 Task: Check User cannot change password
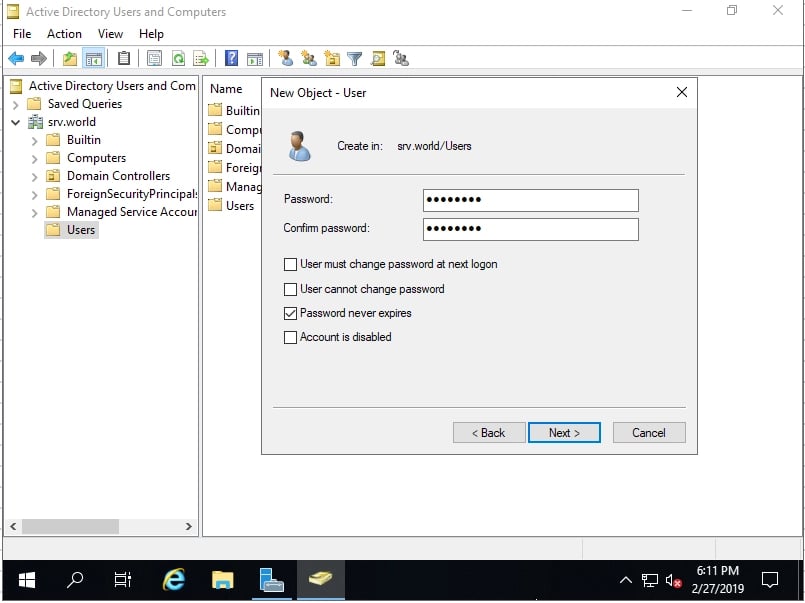(x=290, y=289)
